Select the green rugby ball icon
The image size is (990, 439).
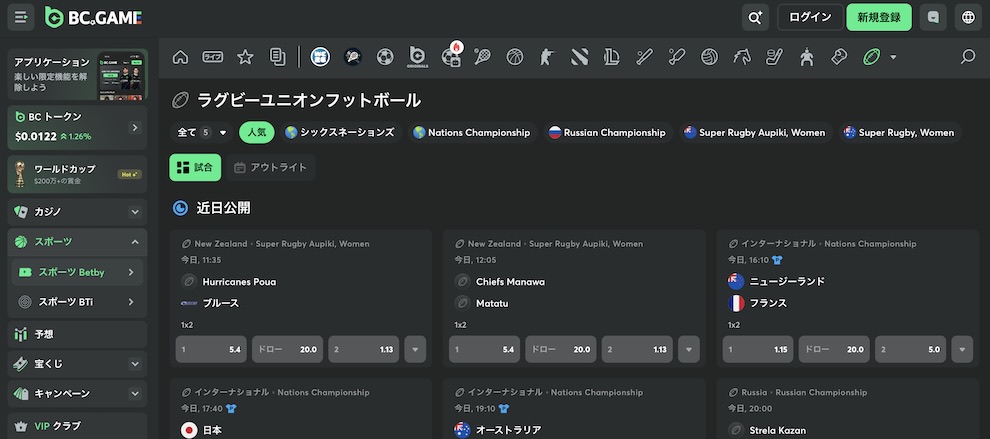pos(872,57)
